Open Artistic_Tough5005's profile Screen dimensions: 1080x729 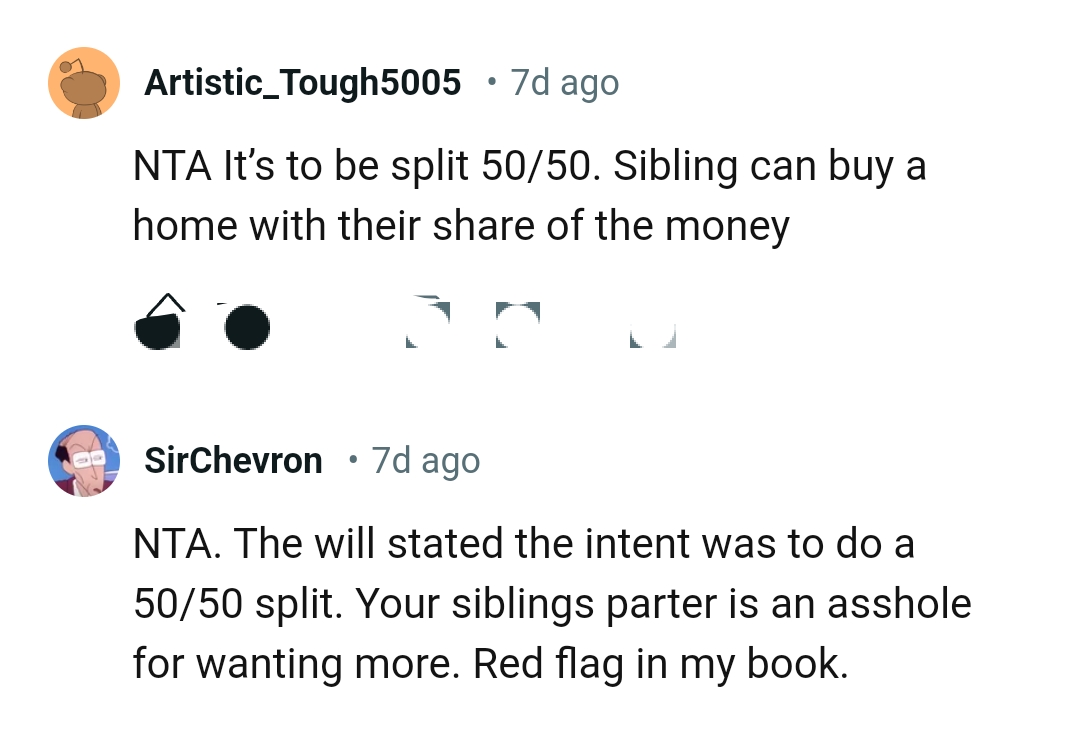(x=304, y=83)
